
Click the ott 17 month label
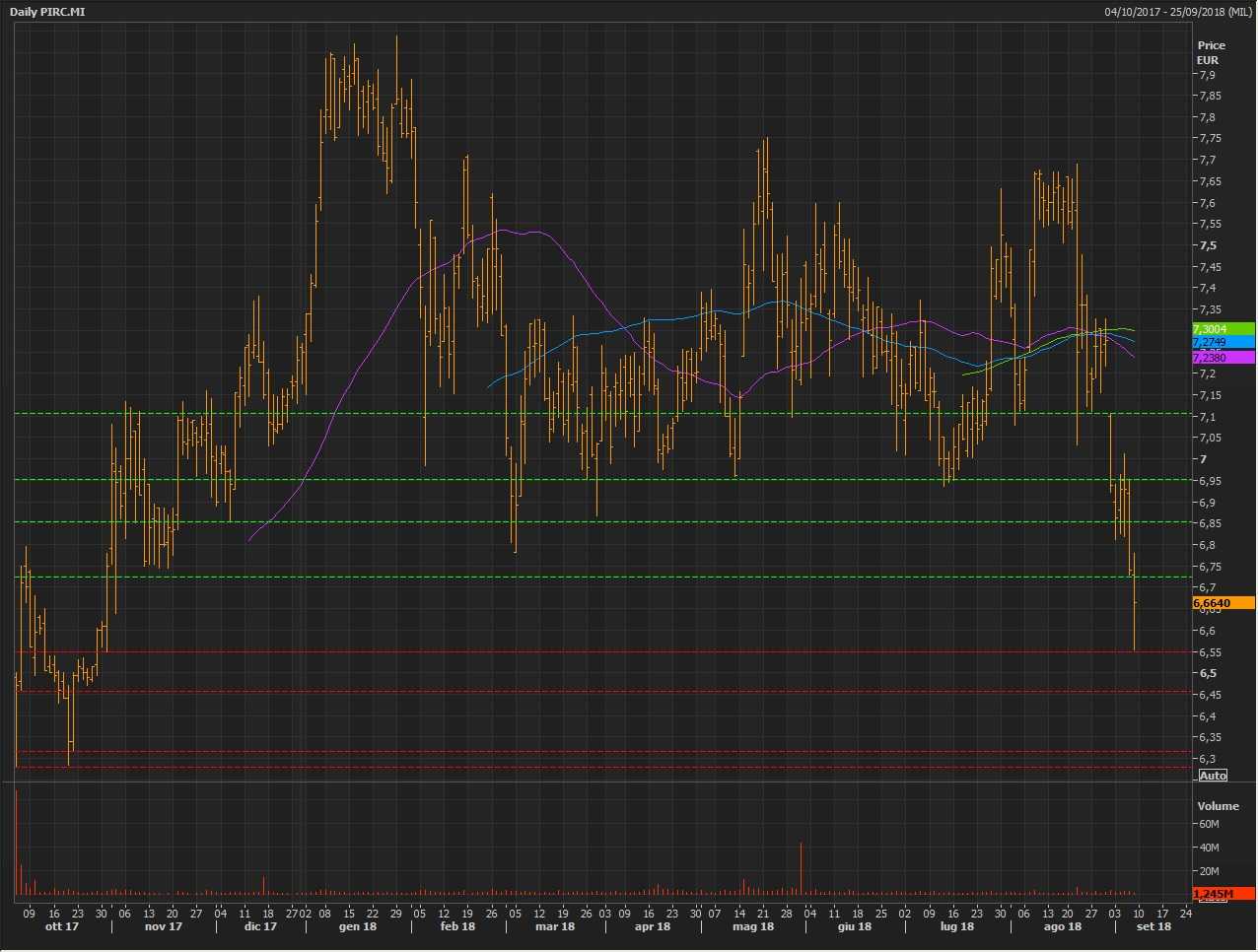click(x=62, y=926)
